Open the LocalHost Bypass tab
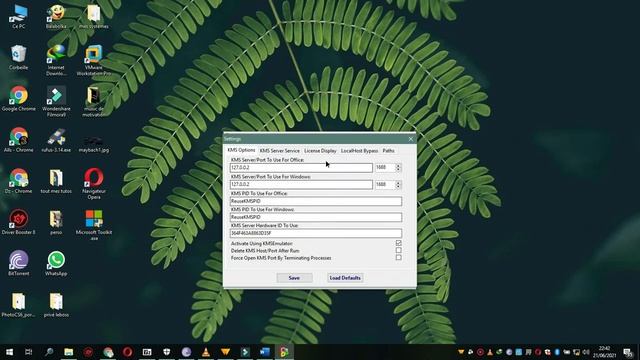The image size is (640, 360). coord(360,151)
